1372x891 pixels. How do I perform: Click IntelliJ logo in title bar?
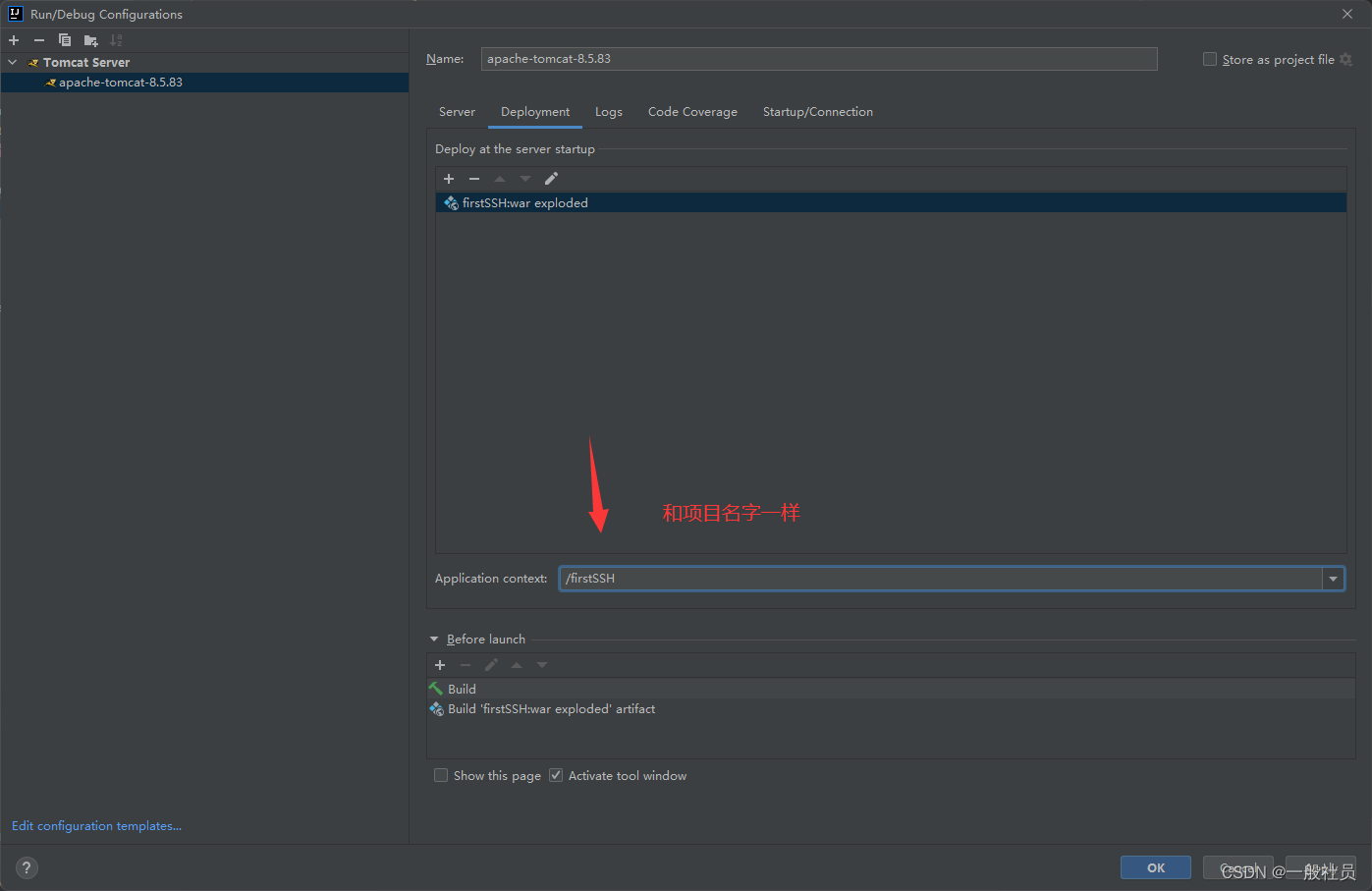tap(15, 14)
